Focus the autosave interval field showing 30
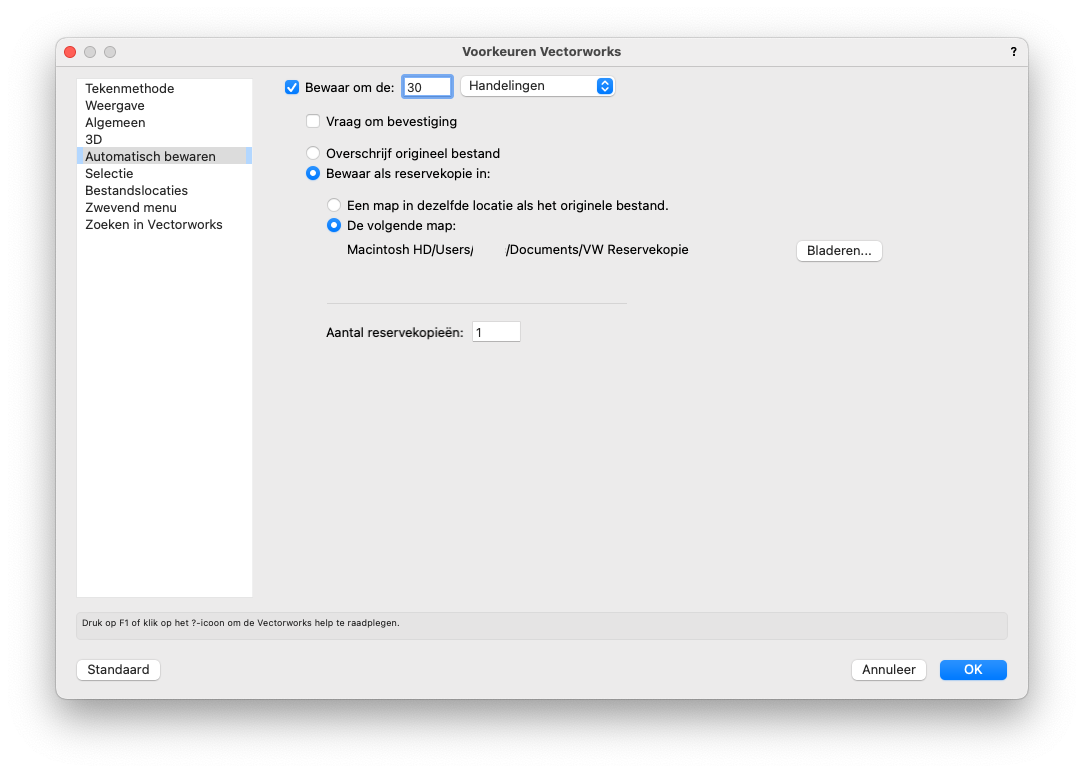Viewport: 1084px width, 773px height. (x=427, y=87)
